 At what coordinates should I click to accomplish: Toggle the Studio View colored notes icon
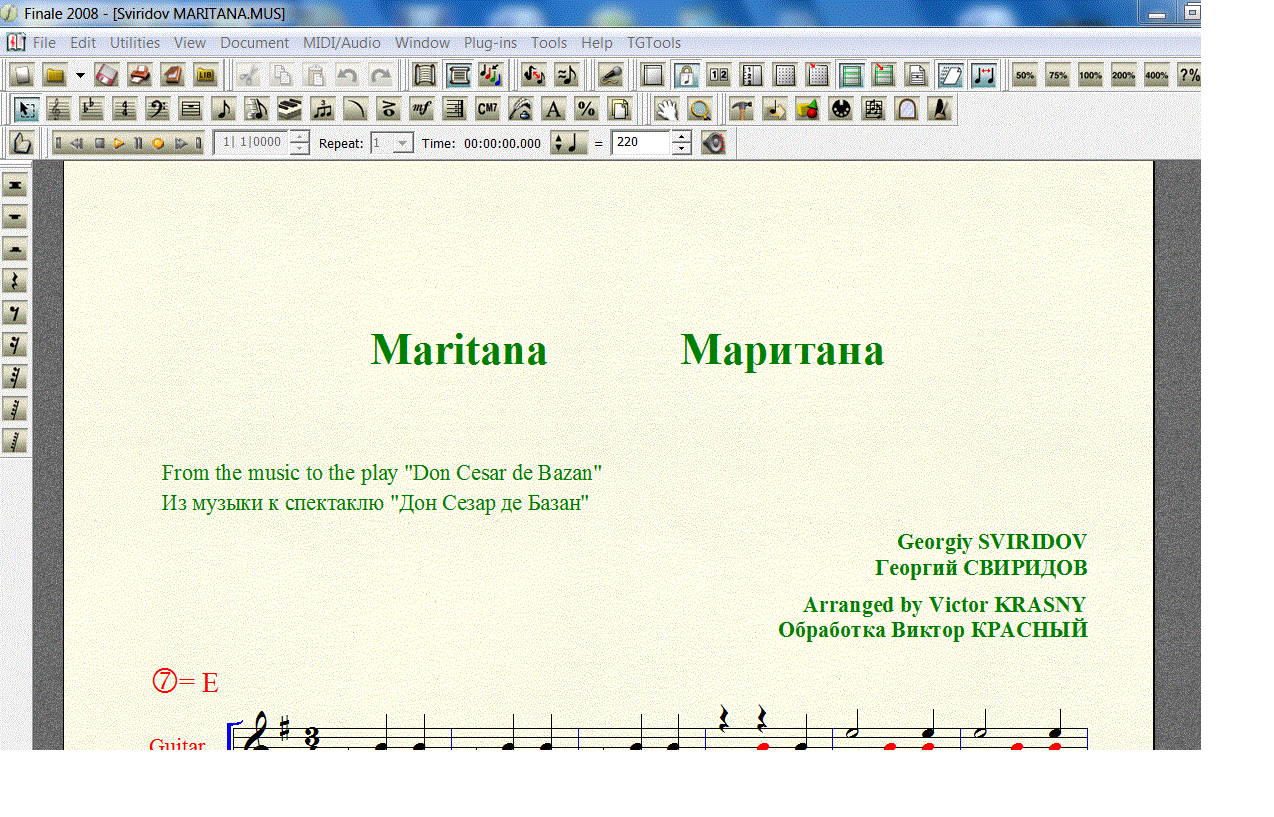click(x=490, y=75)
